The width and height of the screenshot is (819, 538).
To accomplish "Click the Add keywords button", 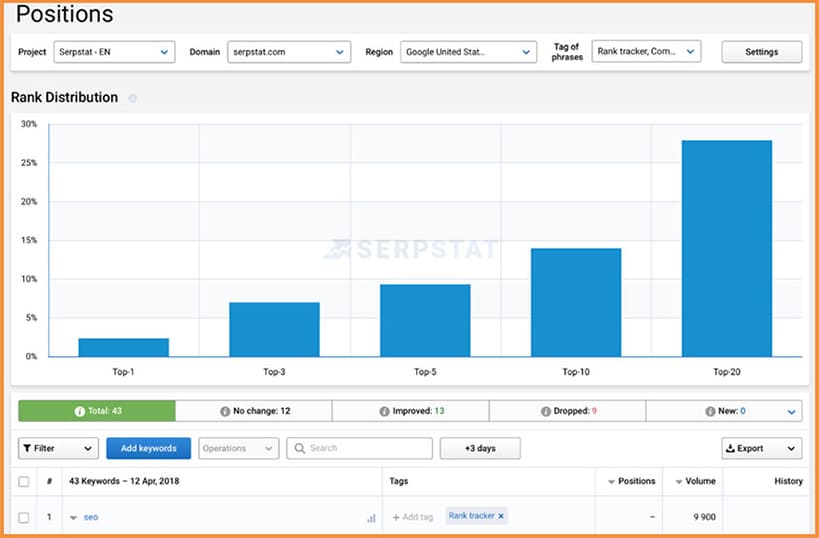I will (149, 448).
